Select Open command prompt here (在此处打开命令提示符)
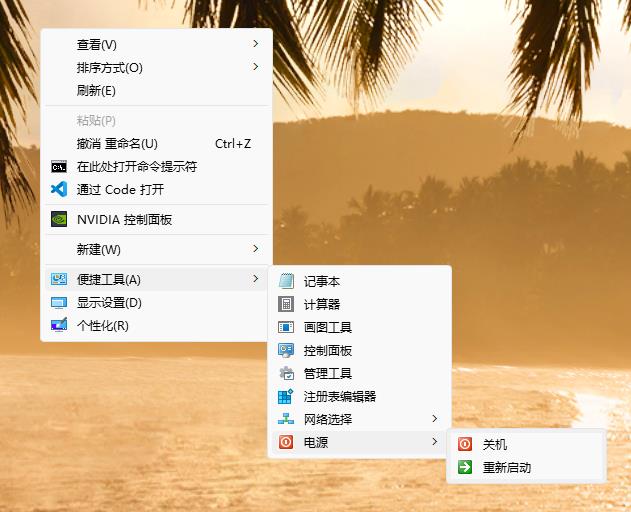631x512 pixels. coord(136,167)
